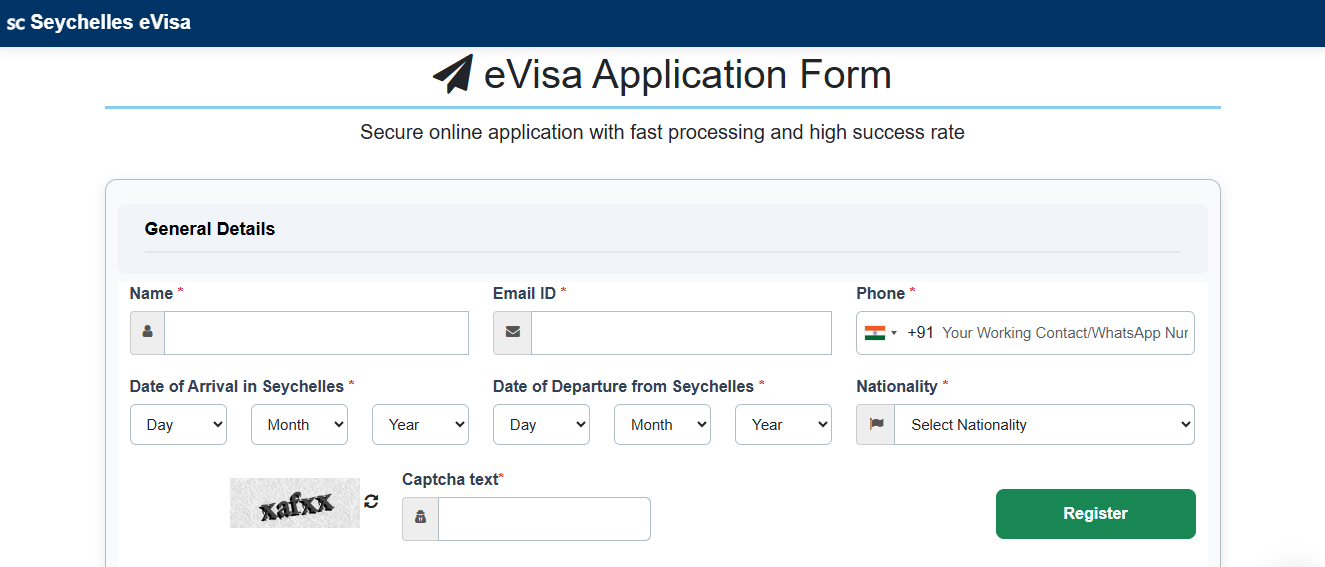The image size is (1325, 567).
Task: Click the envelope icon beside Email field
Action: point(512,333)
